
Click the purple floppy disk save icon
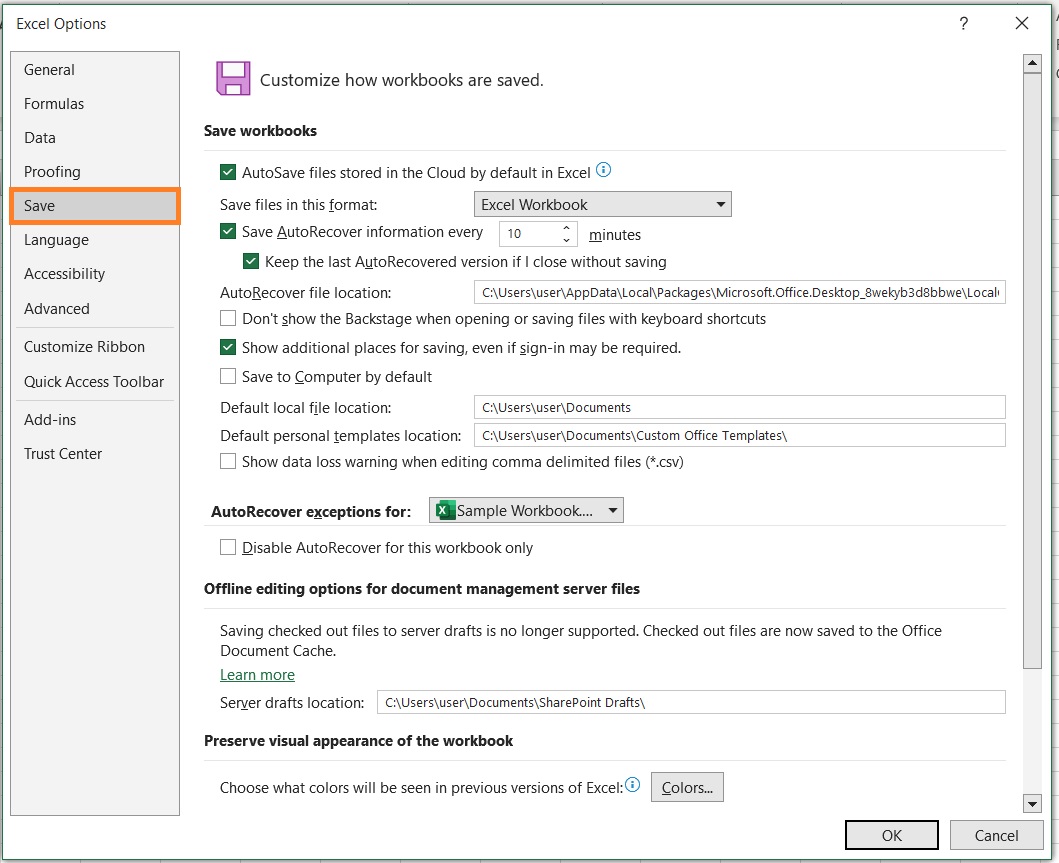tap(233, 78)
